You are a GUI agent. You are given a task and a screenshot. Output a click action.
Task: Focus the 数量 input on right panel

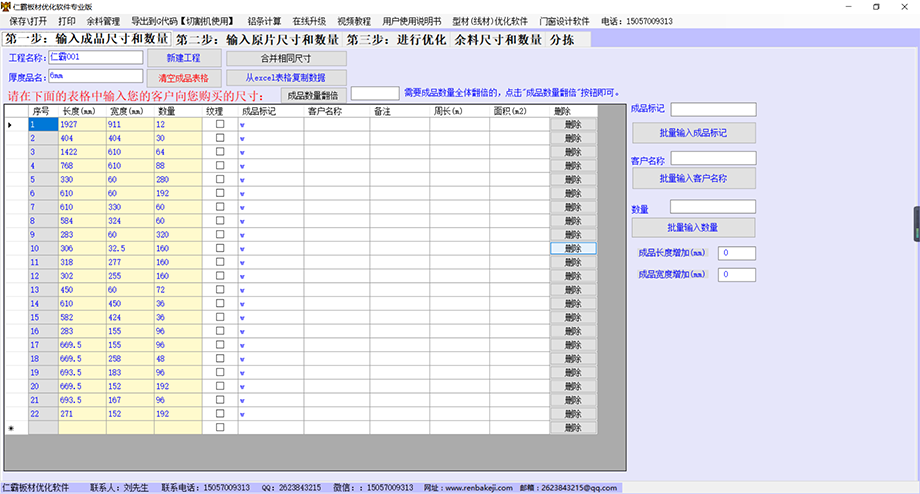click(x=713, y=207)
